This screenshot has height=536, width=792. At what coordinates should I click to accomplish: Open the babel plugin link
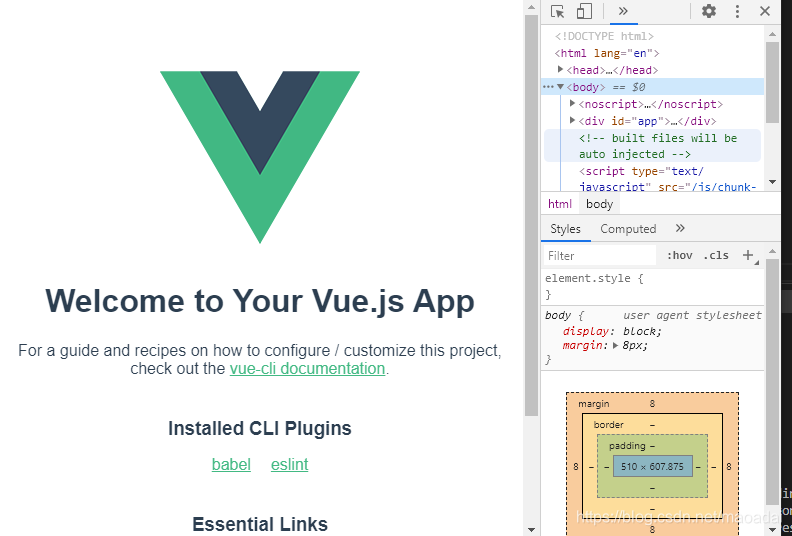pos(231,464)
